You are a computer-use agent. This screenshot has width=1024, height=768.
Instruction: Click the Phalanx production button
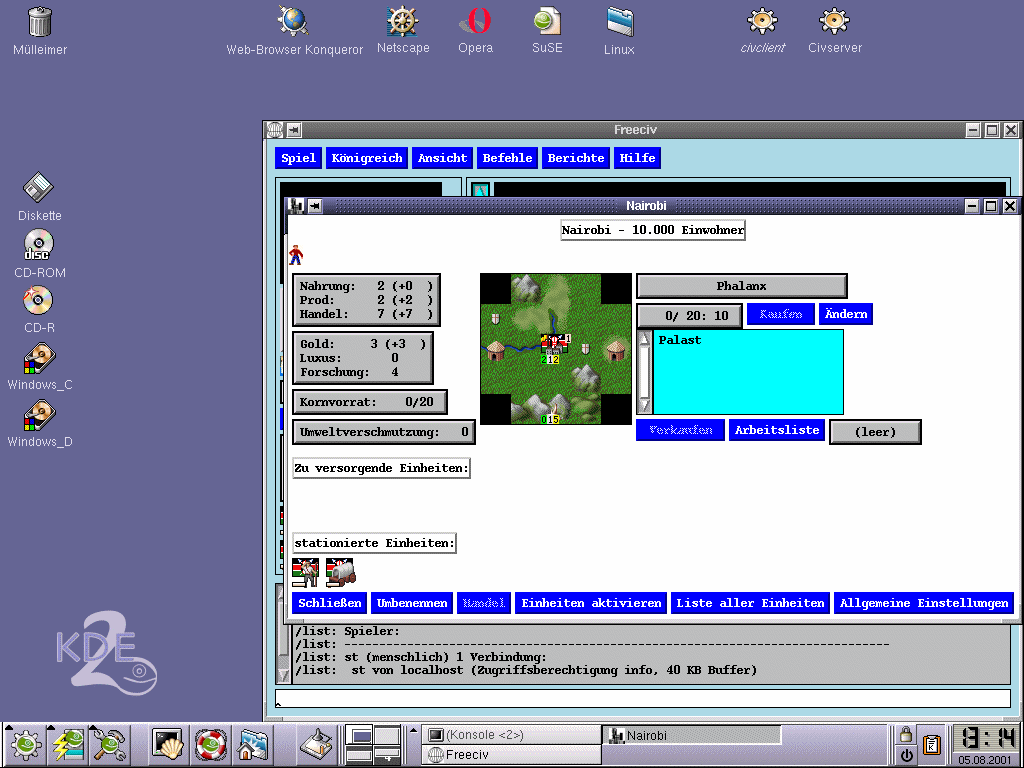(x=741, y=286)
